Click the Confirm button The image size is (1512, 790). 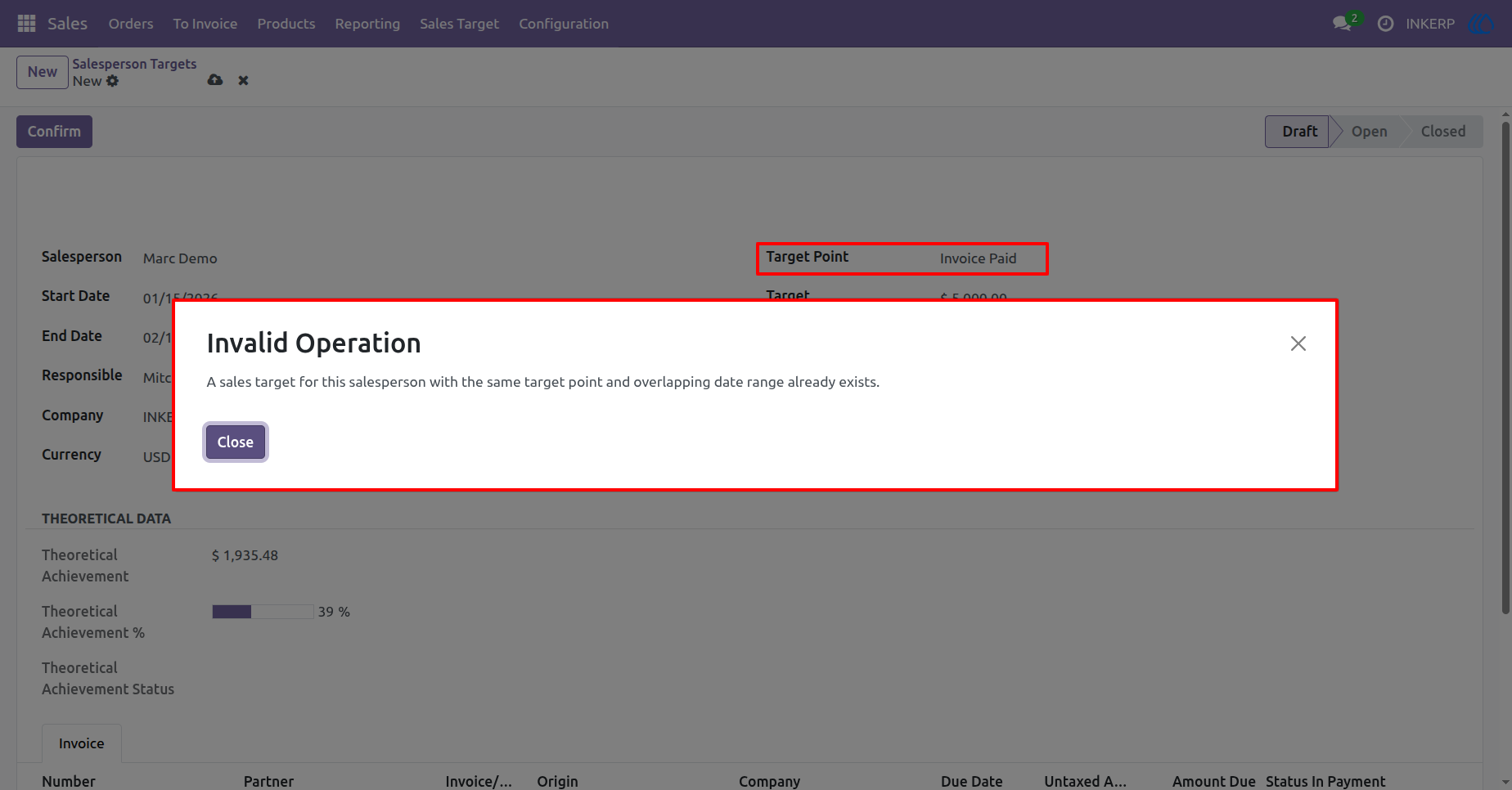pyautogui.click(x=54, y=132)
